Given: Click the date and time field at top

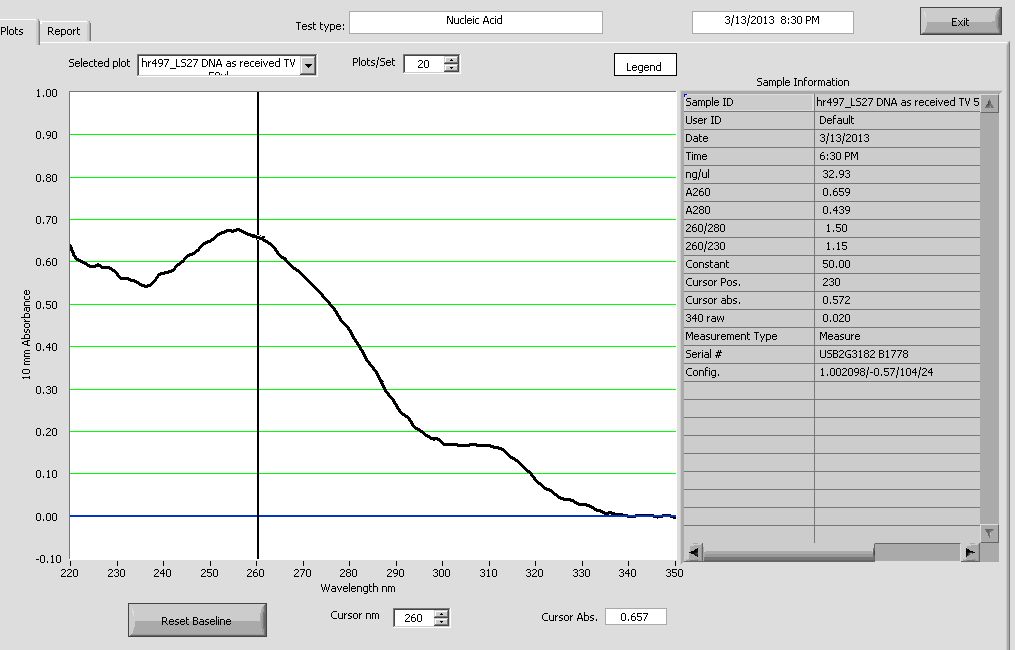Looking at the screenshot, I should click(772, 21).
